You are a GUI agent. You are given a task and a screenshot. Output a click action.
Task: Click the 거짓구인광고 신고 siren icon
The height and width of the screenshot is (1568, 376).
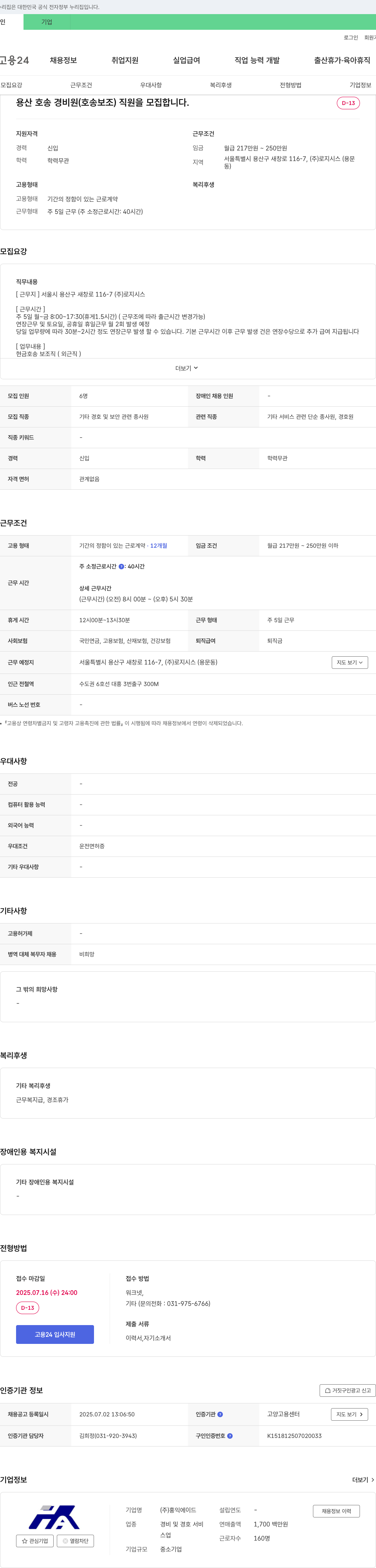coord(328,1390)
